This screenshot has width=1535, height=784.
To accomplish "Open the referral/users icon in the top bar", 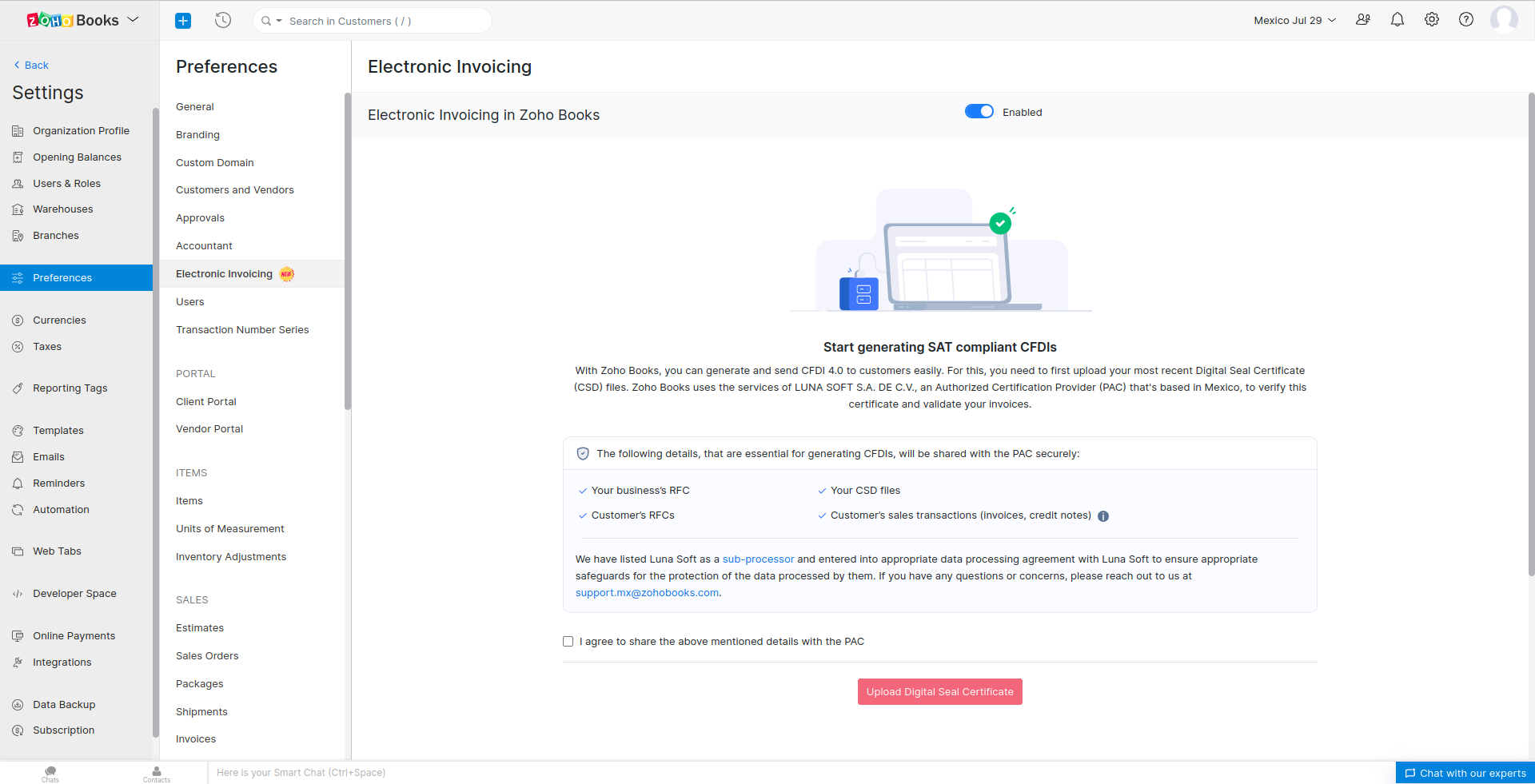I will (x=1363, y=19).
